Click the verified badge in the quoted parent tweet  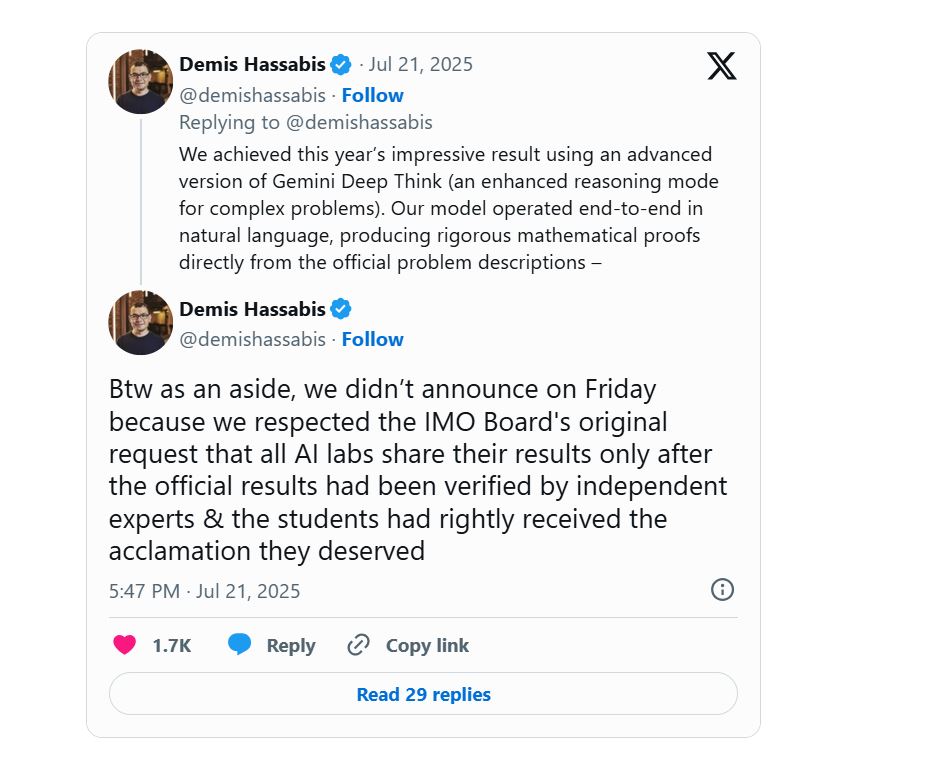click(x=340, y=65)
